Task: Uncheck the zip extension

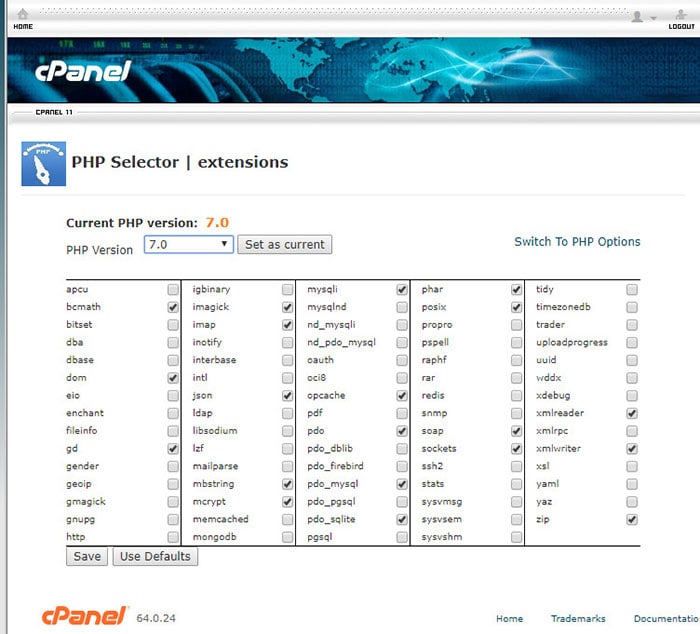Action: (x=632, y=520)
